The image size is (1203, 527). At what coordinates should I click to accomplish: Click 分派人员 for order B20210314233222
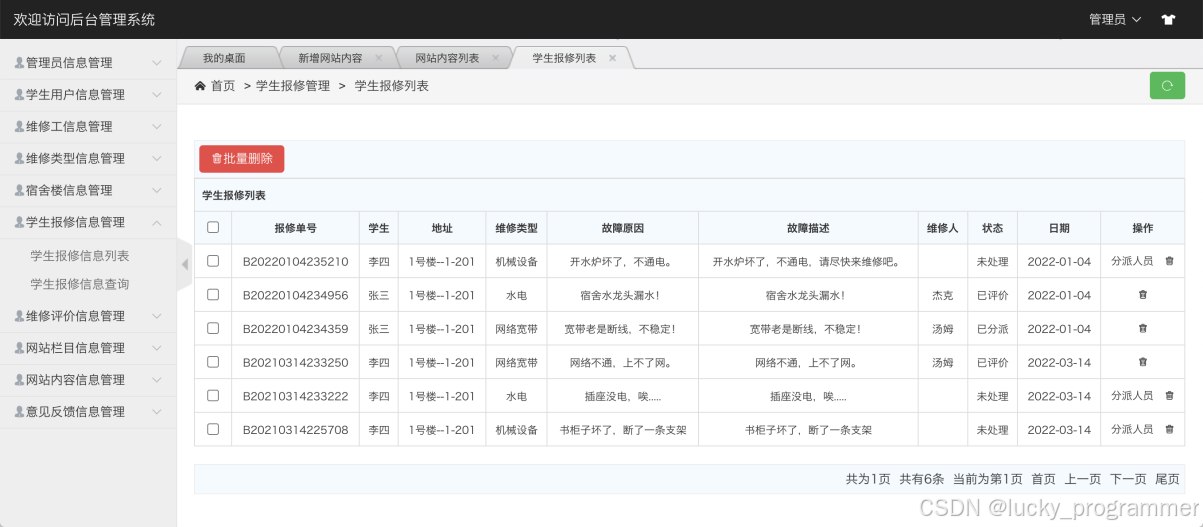pos(1132,396)
